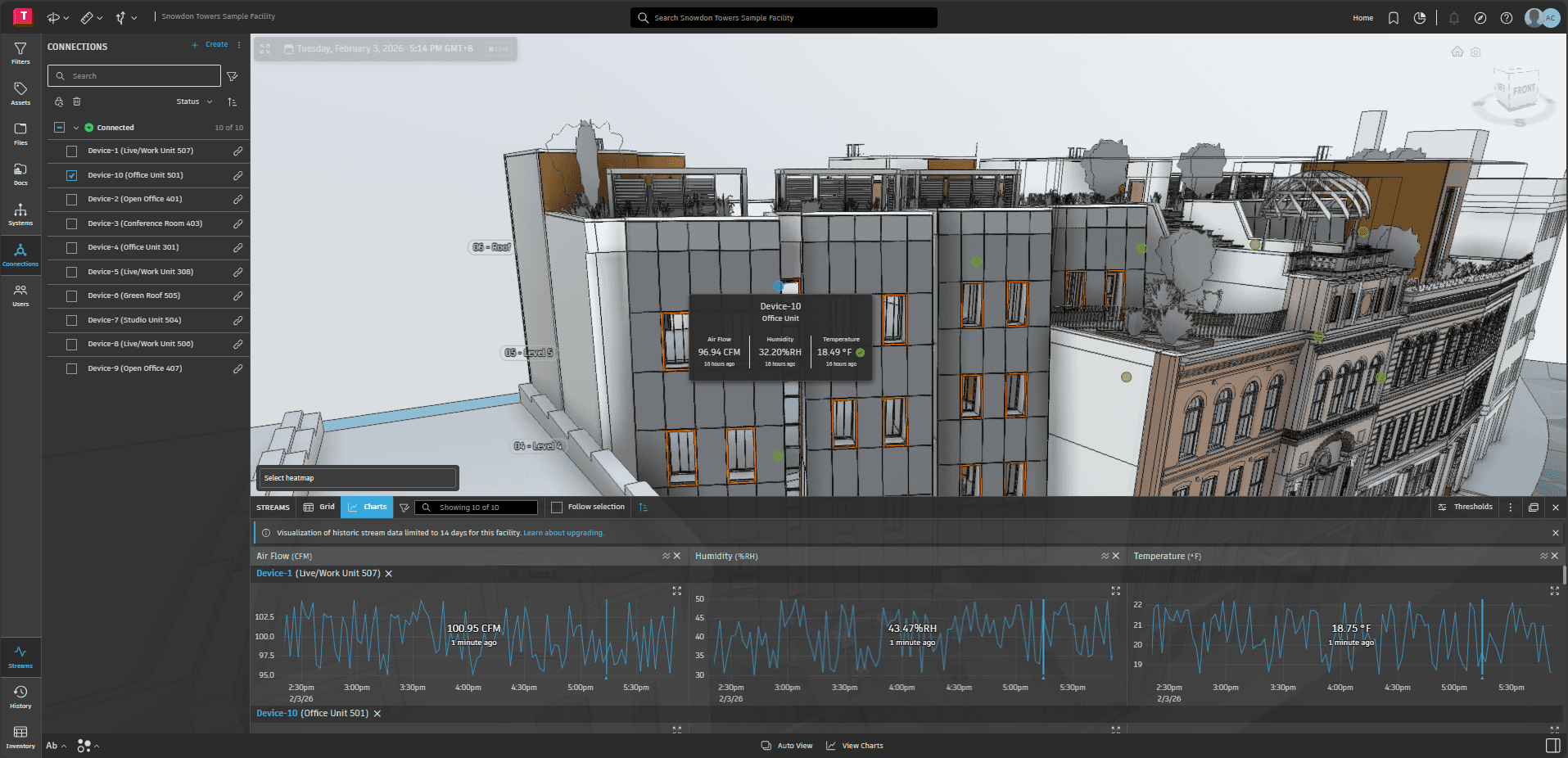
Task: Open the Status dropdown
Action: [193, 101]
